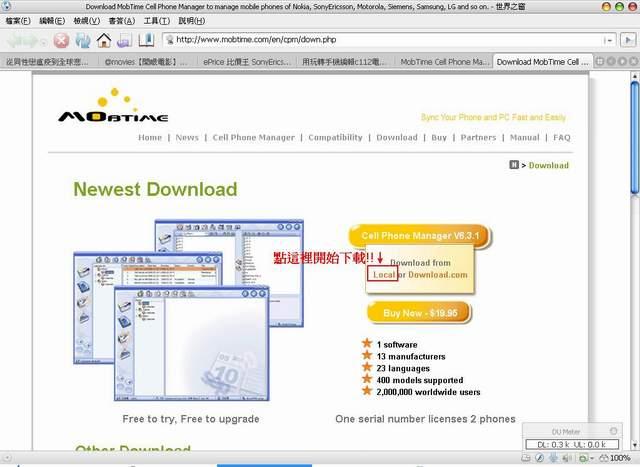Image resolution: width=640 pixels, height=467 pixels.
Task: Click the status bar speaker mute icon
Action: point(567,458)
